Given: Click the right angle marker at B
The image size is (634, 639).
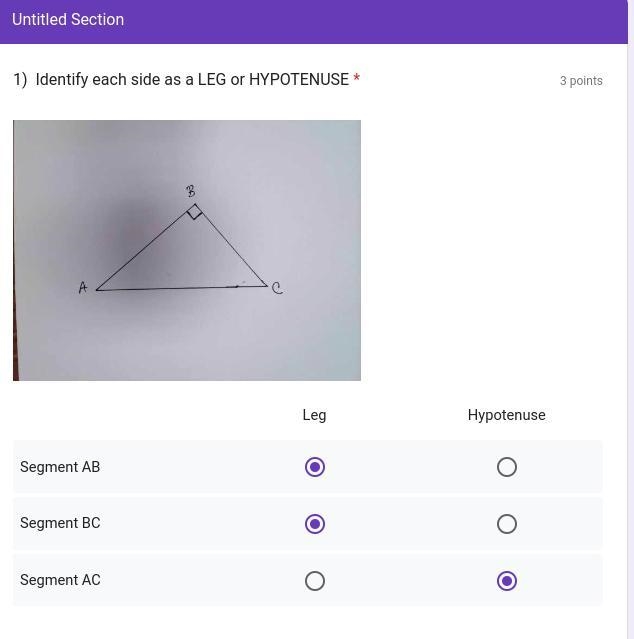Looking at the screenshot, I should 194,212.
